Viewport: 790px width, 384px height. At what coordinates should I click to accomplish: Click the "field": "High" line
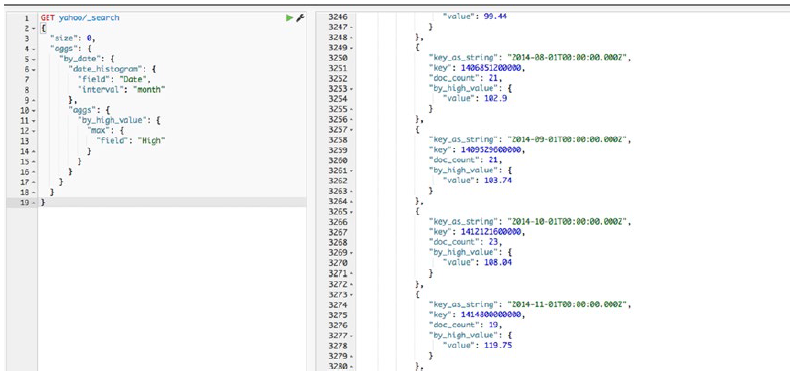(x=131, y=141)
